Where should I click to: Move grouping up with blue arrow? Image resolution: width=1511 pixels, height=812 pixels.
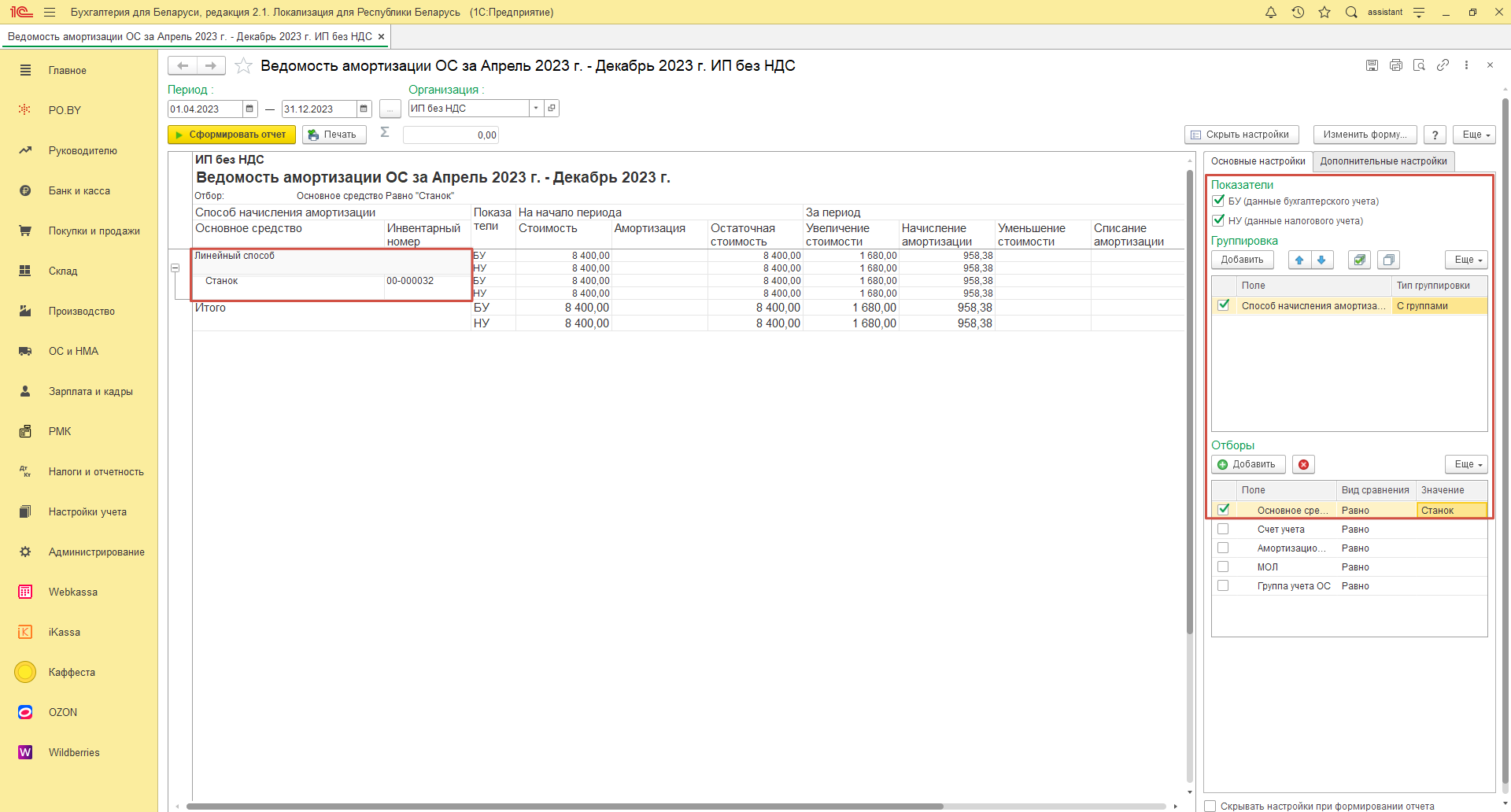tap(1299, 260)
